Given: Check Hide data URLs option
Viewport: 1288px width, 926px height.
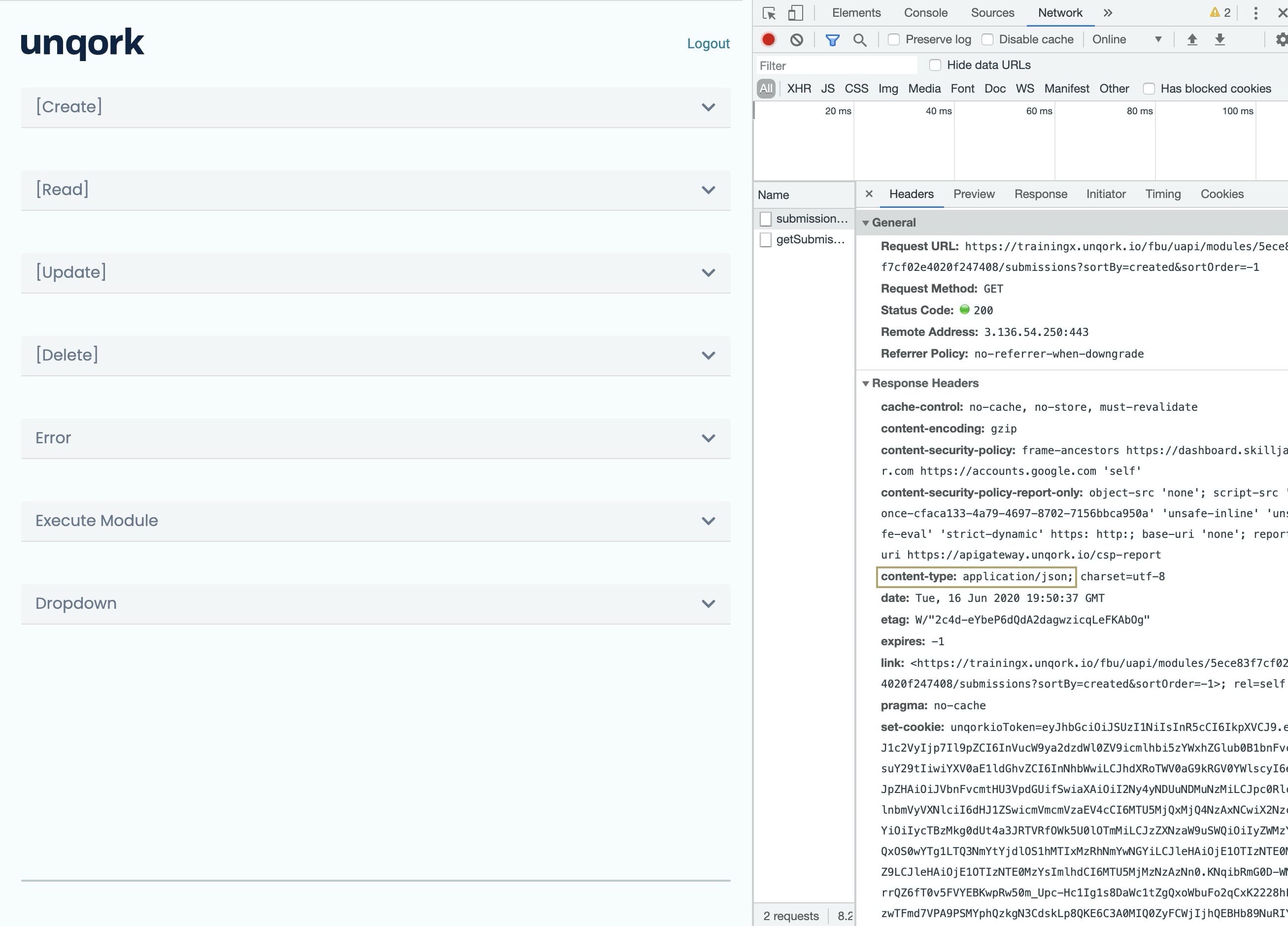Looking at the screenshot, I should pyautogui.click(x=935, y=66).
